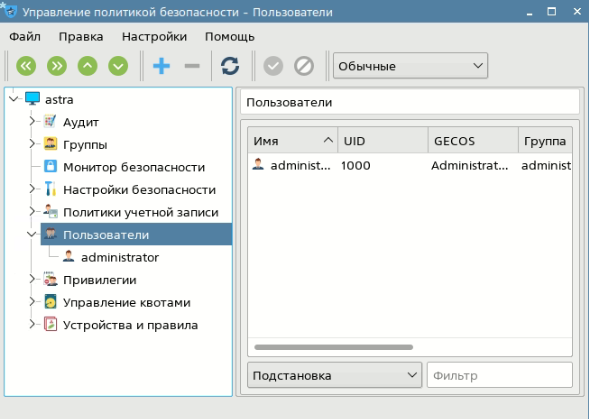Click the green double-left first arrow
The width and height of the screenshot is (589, 419).
click(x=26, y=66)
